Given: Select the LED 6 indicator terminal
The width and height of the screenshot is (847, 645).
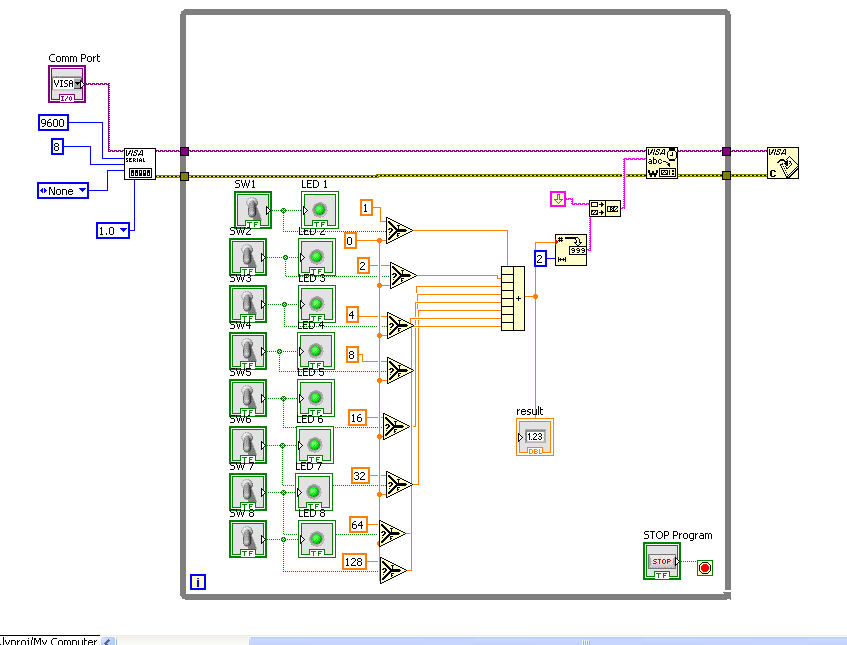Looking at the screenshot, I should [315, 445].
